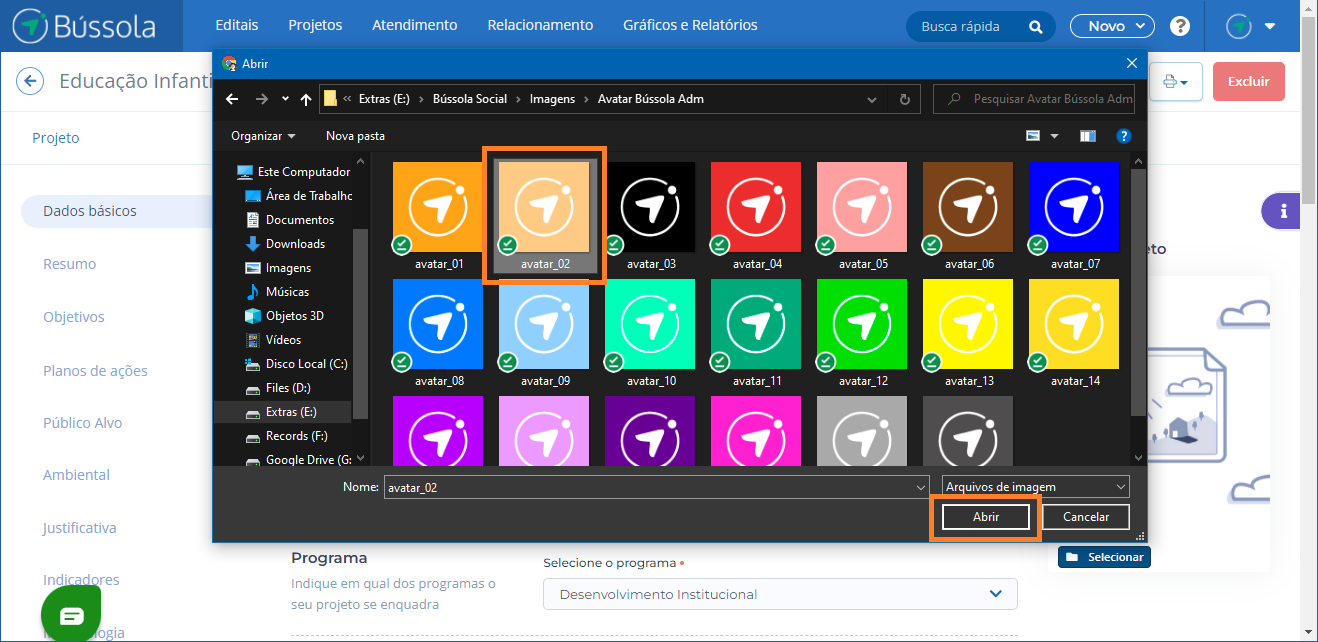Image resolution: width=1318 pixels, height=642 pixels.
Task: Open the Público Alvo sidebar section
Action: coord(83,423)
